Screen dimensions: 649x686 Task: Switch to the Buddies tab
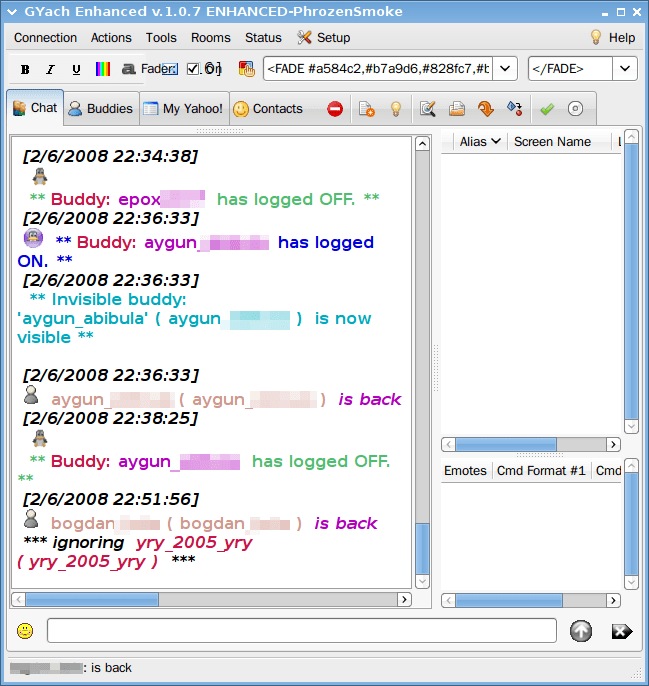pos(102,108)
